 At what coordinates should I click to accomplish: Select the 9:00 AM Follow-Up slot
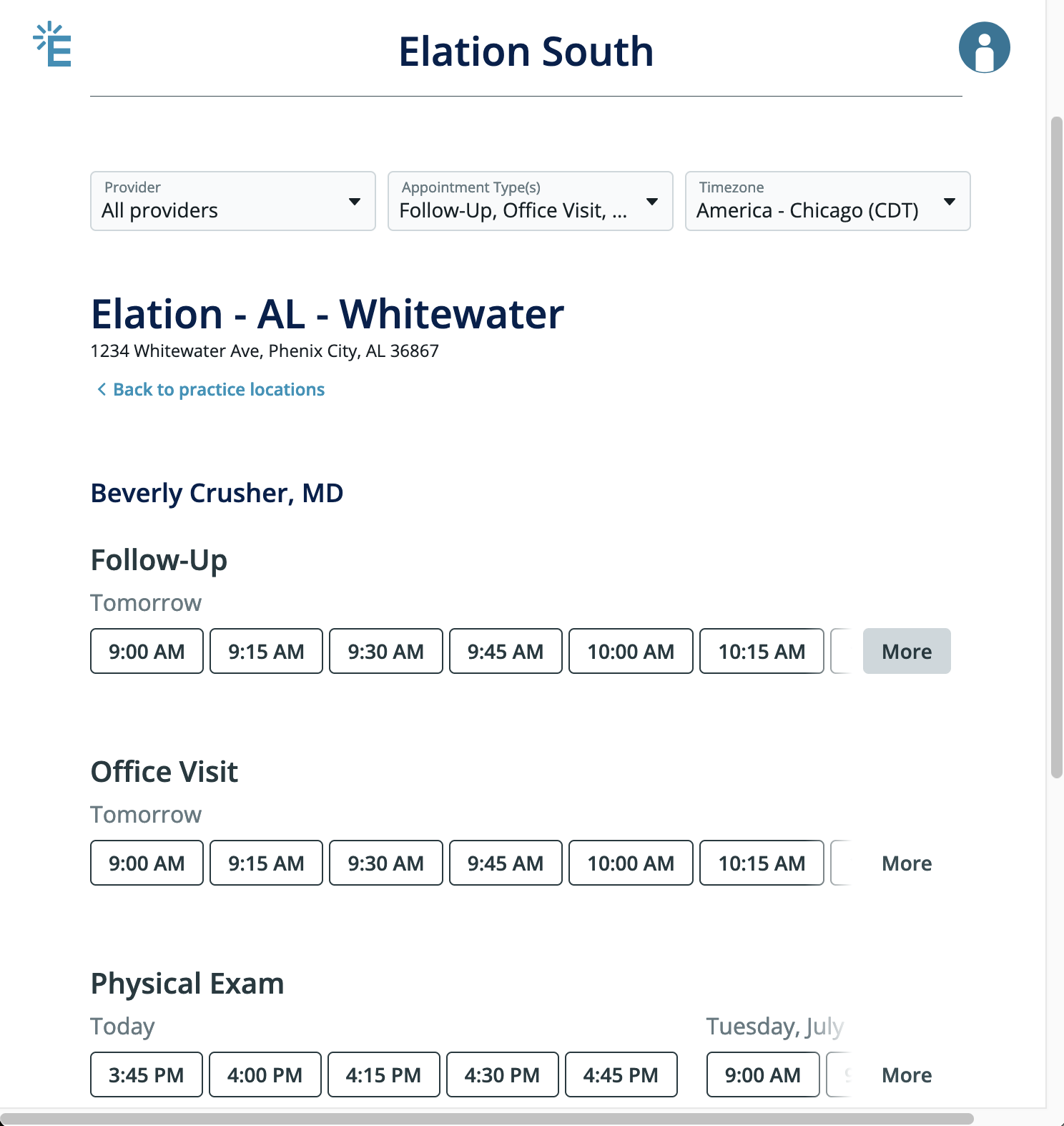pos(146,651)
